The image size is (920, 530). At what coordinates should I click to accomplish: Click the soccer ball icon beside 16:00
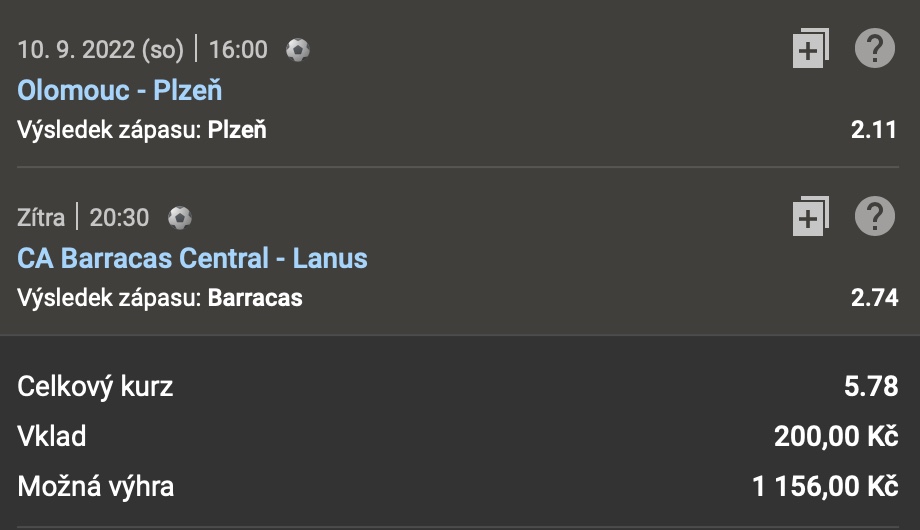pyautogui.click(x=298, y=49)
